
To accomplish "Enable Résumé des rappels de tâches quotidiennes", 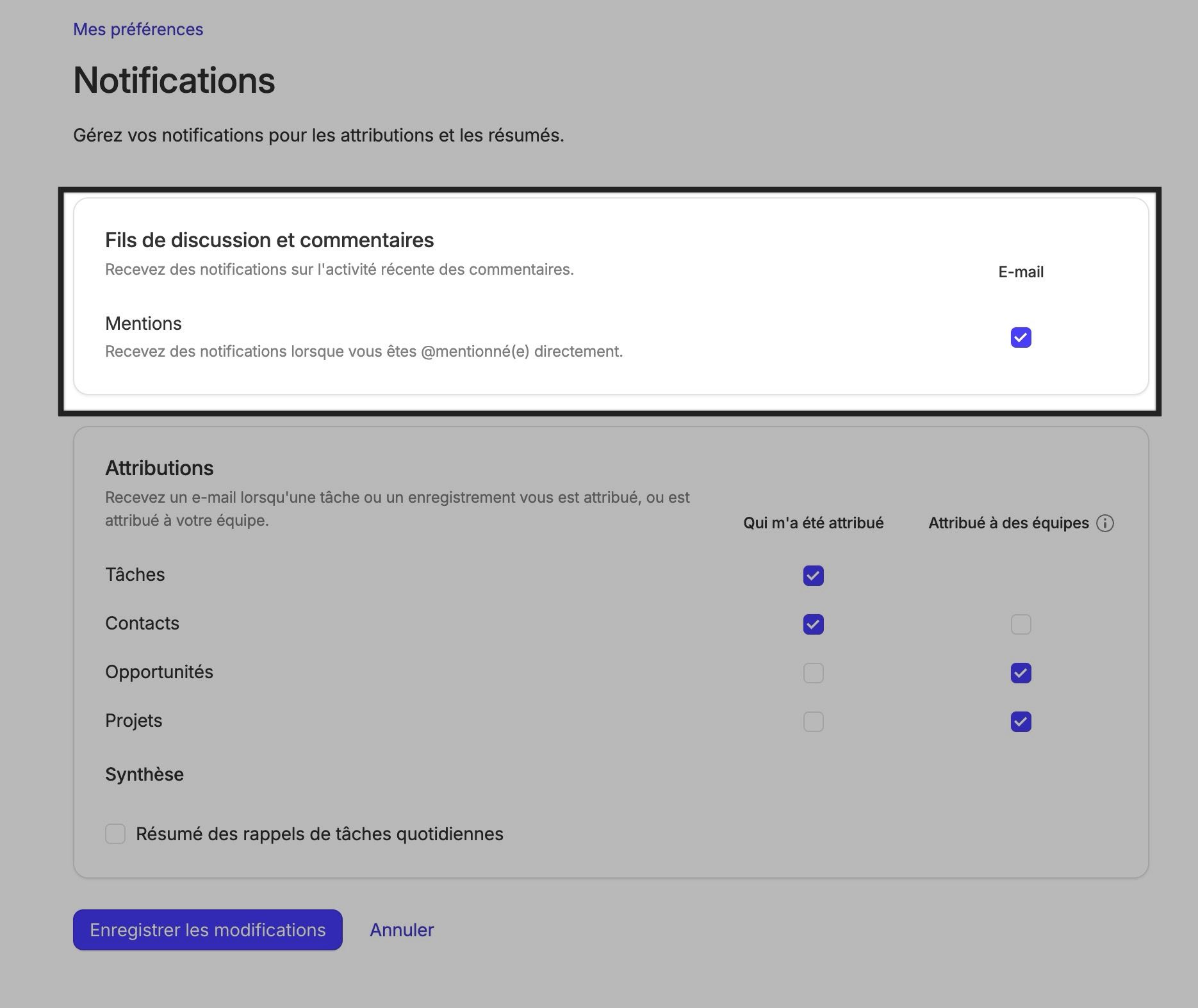I will (x=115, y=834).
